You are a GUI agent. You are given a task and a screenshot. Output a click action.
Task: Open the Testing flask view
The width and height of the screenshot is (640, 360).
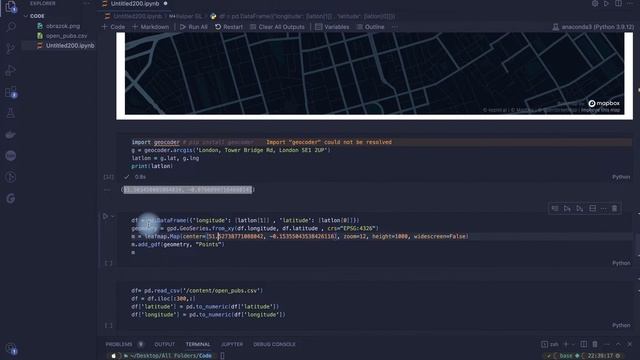11,113
